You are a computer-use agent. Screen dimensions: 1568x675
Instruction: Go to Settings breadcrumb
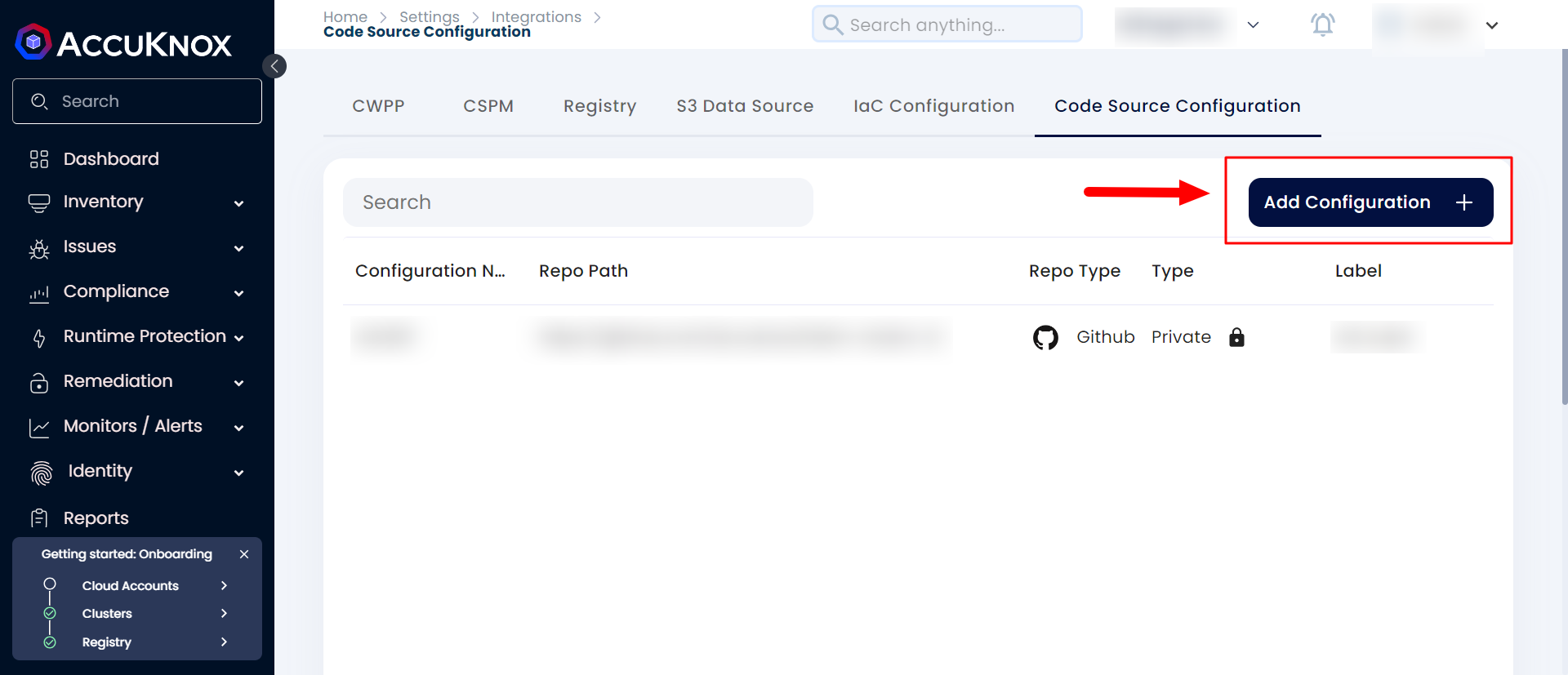coord(430,16)
